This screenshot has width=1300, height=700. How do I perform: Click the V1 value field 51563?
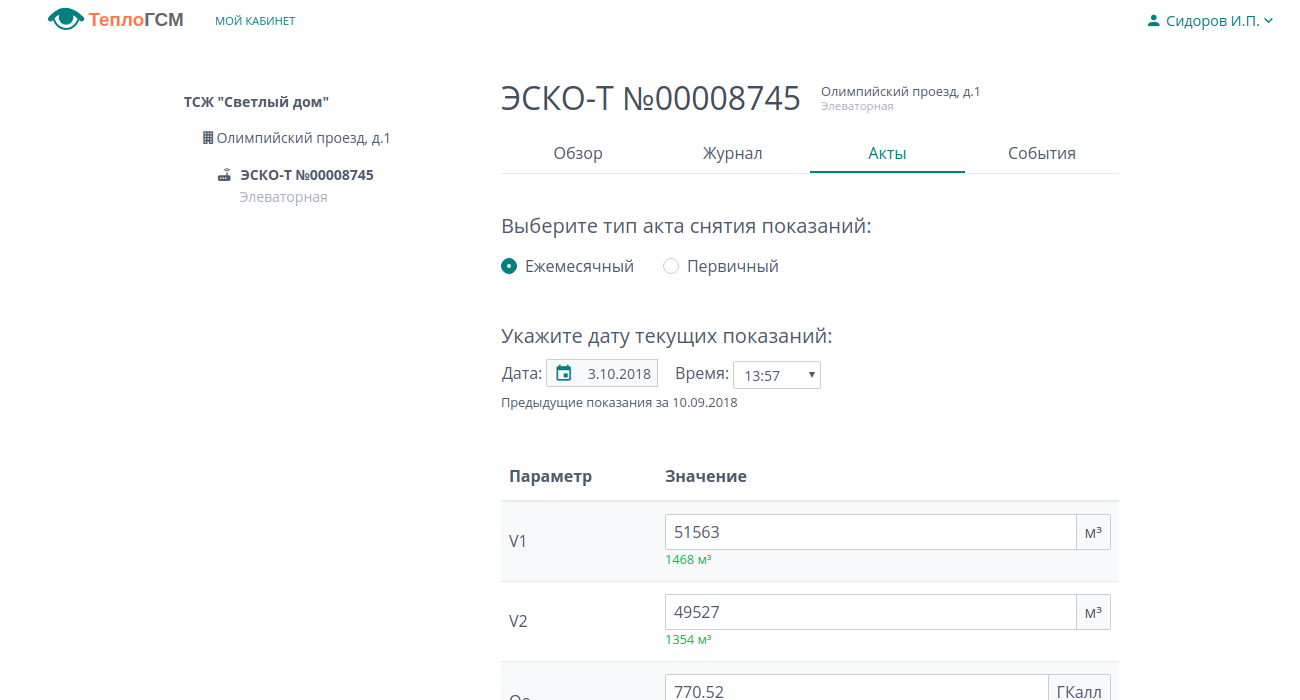[870, 532]
